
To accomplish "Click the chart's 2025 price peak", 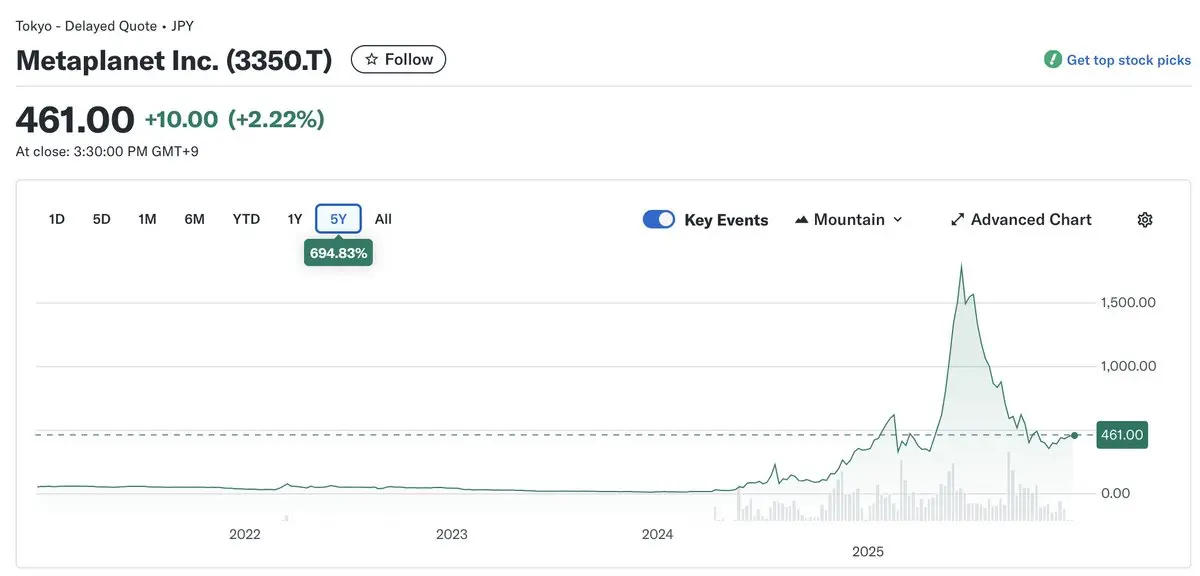I will click(x=961, y=265).
